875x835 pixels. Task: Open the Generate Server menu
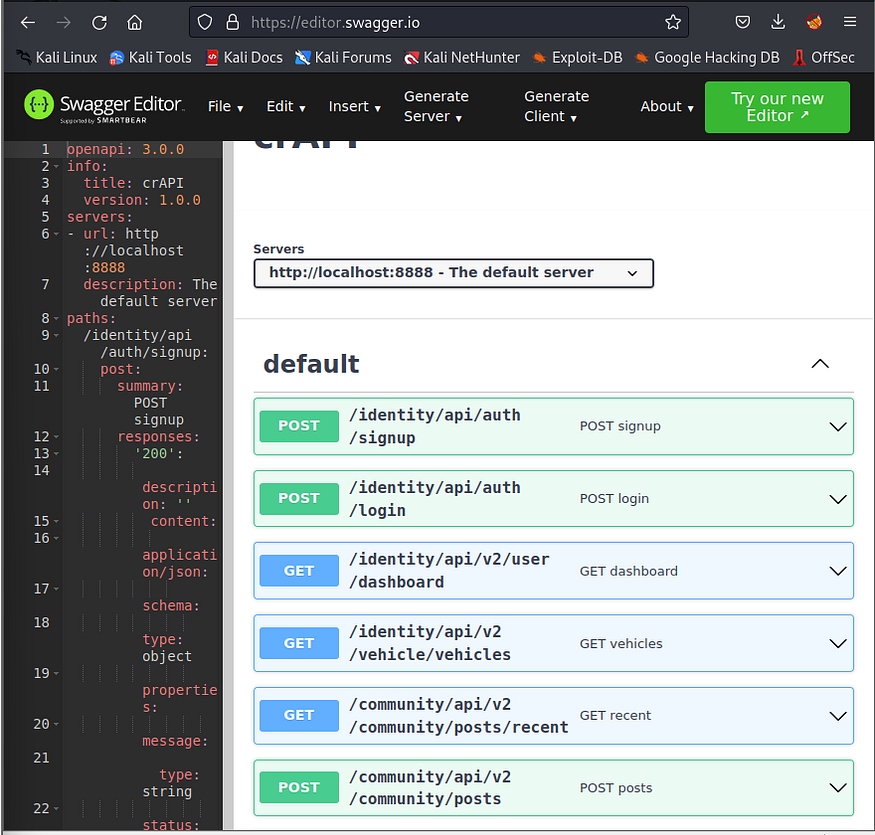click(436, 107)
